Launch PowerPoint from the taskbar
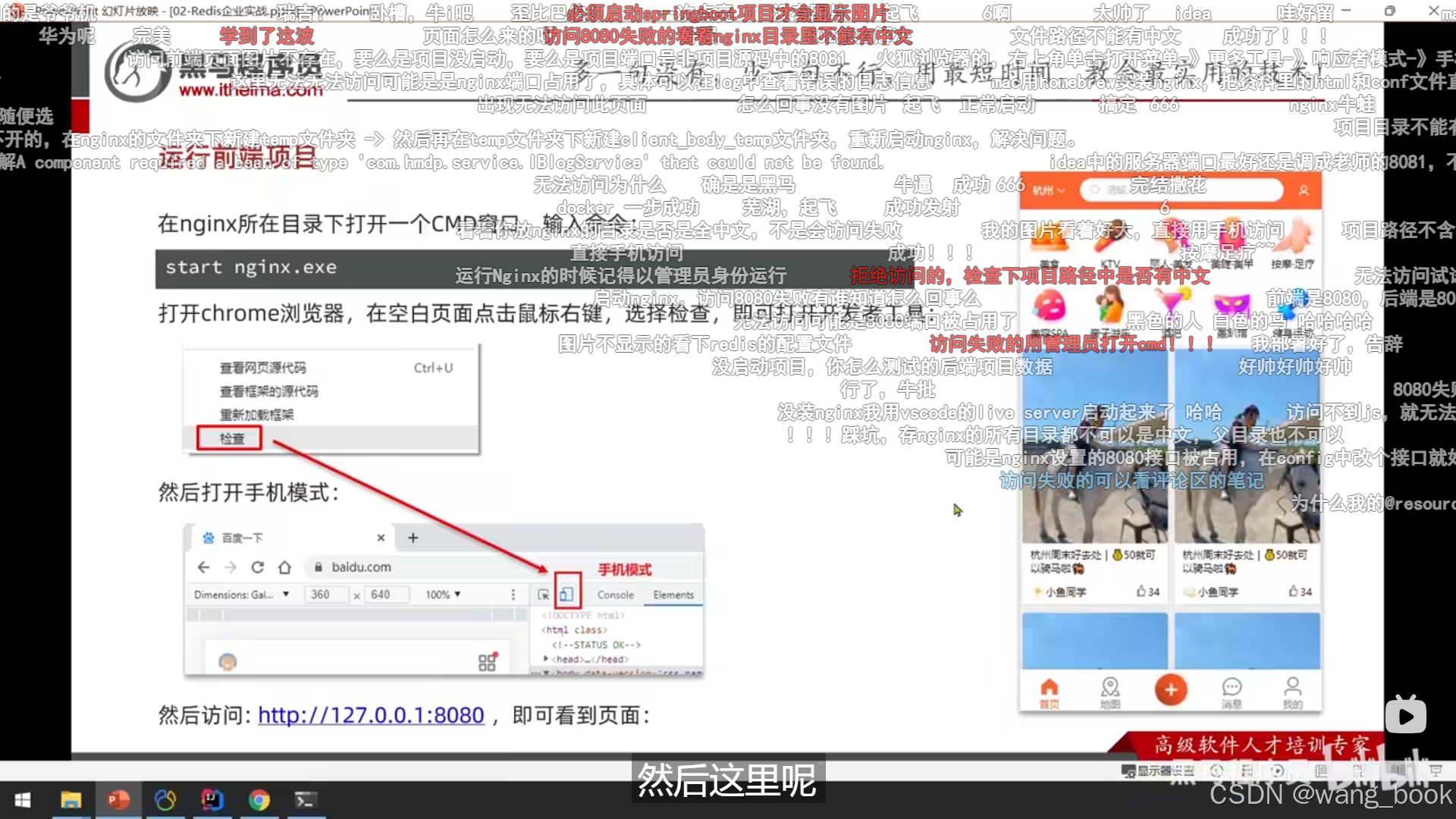Screen dimensions: 1456x819 [118, 800]
